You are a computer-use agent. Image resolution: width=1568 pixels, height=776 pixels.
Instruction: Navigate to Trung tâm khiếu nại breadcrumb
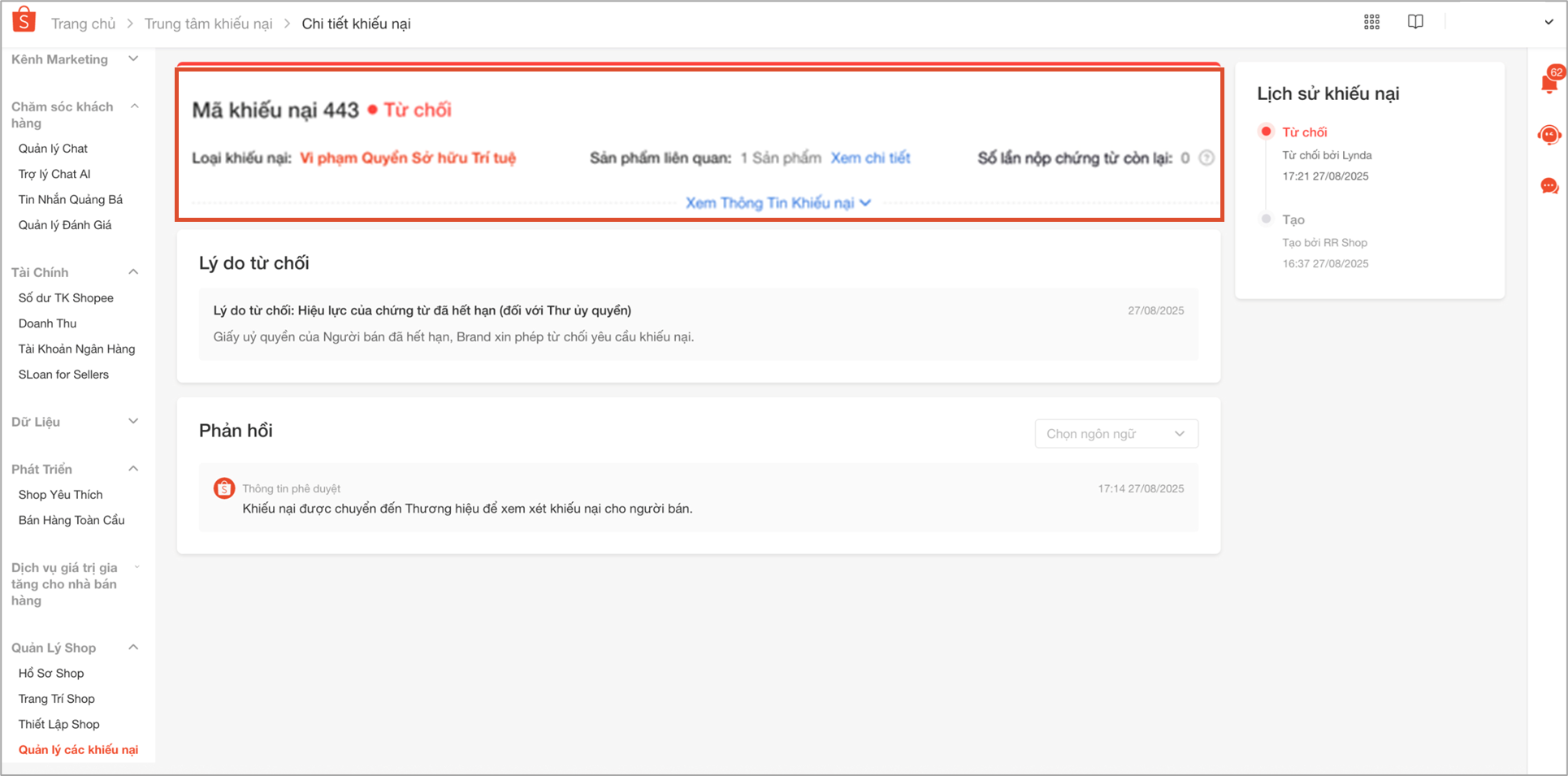click(x=208, y=24)
